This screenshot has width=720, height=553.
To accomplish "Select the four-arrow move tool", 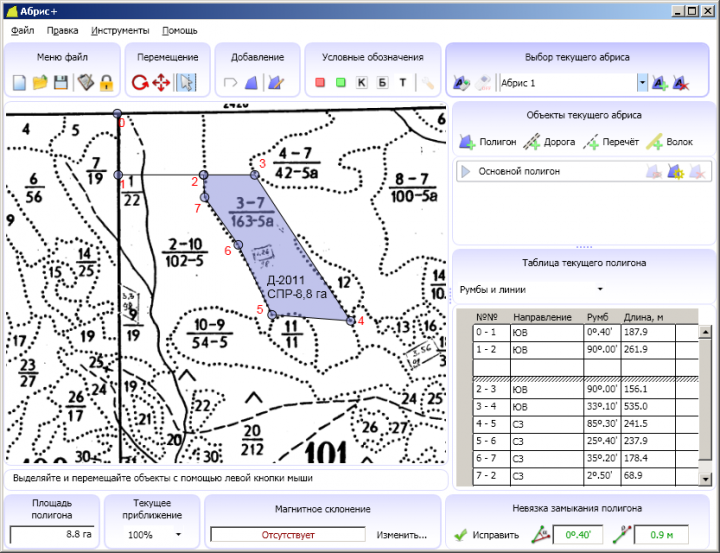I will point(161,83).
